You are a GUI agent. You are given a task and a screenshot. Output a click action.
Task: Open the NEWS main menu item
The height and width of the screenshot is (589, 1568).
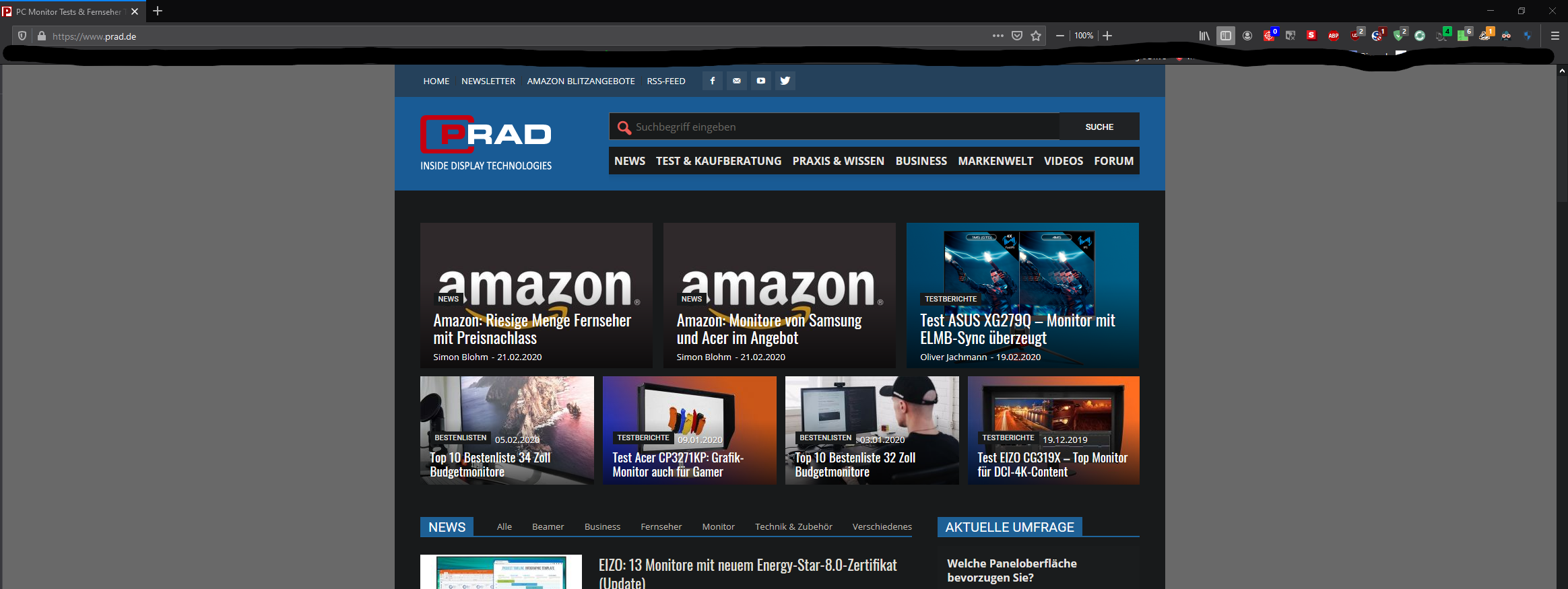click(x=630, y=161)
